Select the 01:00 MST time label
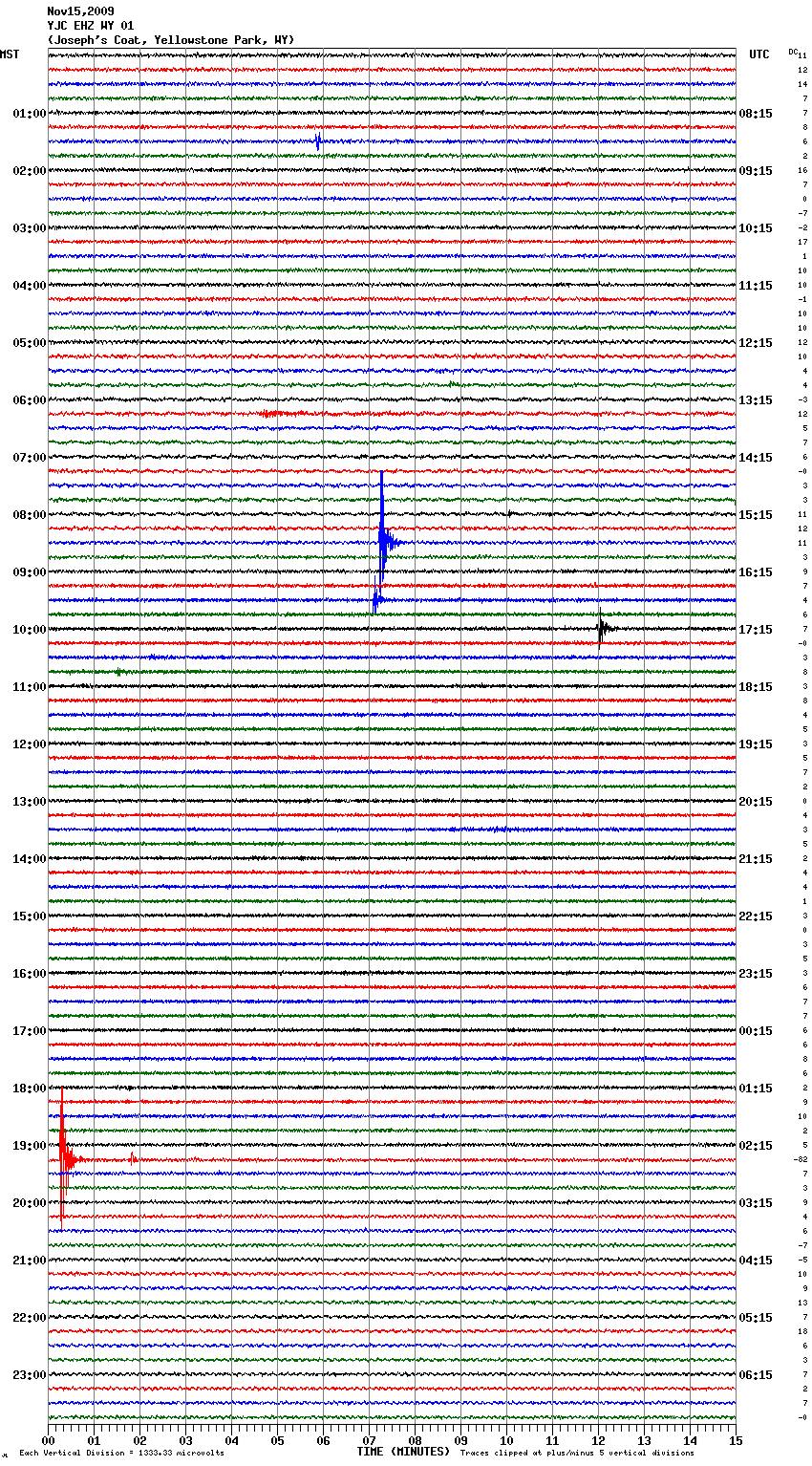The width and height of the screenshot is (812, 1466). tap(30, 114)
